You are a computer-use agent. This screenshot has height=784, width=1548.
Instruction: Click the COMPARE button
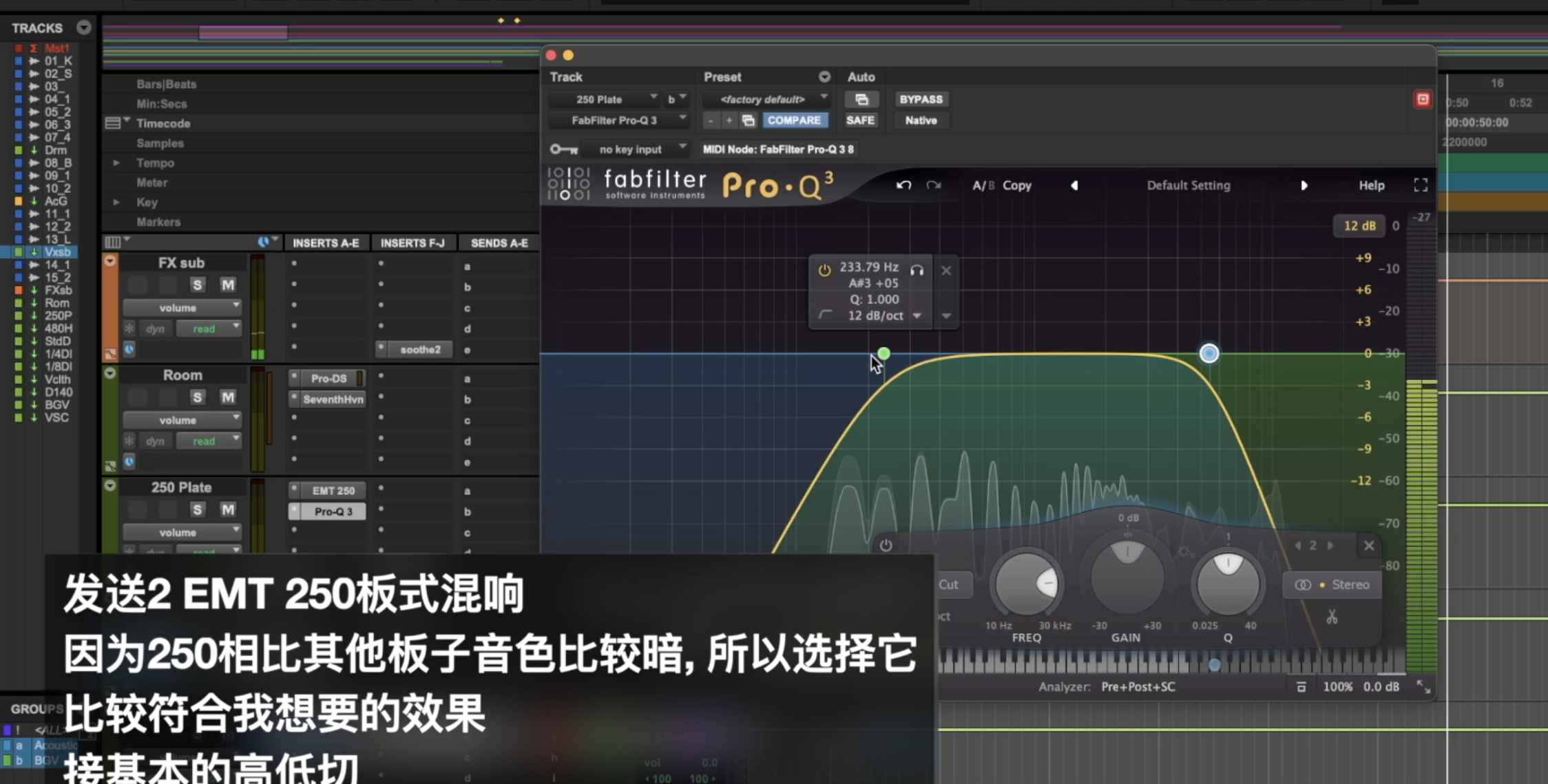(x=794, y=120)
